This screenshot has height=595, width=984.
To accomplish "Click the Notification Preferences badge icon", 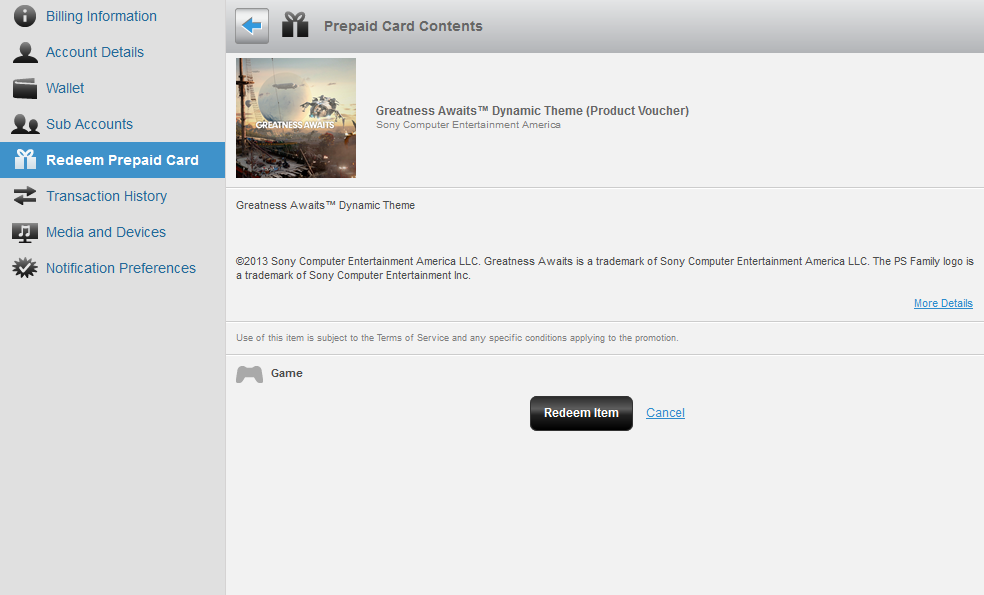I will tap(25, 268).
